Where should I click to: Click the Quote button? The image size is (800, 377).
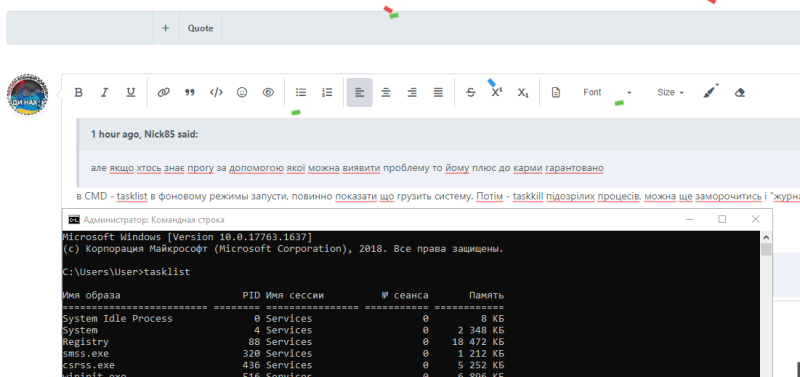(201, 28)
